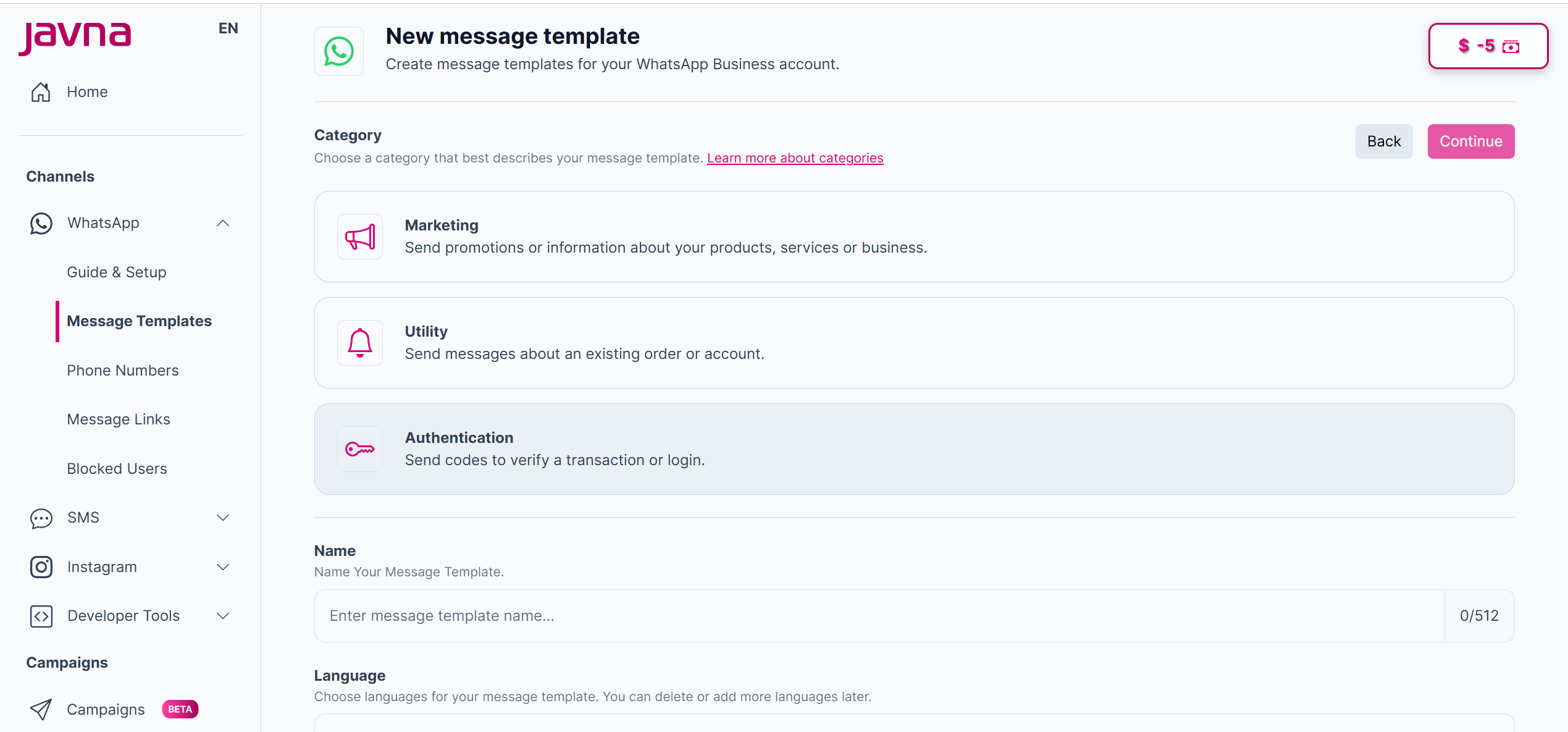Screen dimensions: 1568x732
Task: Go to Blocked Users page
Action: coord(117,468)
